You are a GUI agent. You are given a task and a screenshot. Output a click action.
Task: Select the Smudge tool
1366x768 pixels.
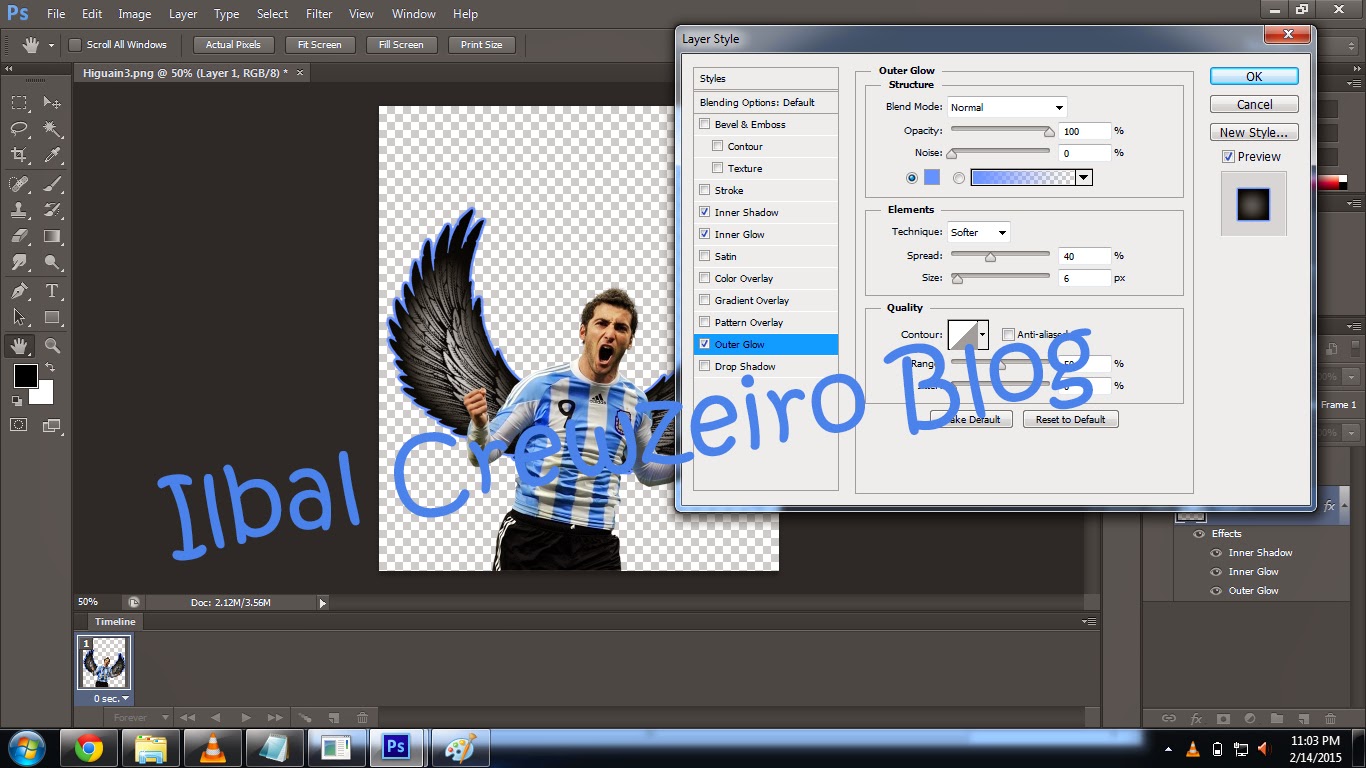(x=19, y=262)
